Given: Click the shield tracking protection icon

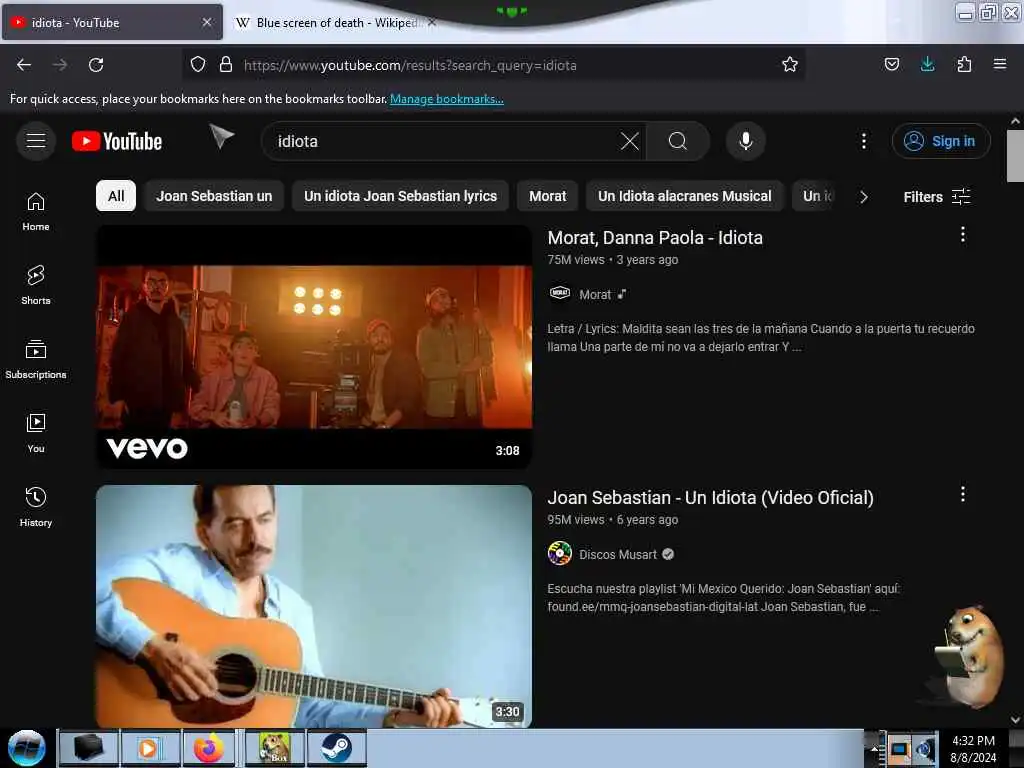Looking at the screenshot, I should 198,65.
